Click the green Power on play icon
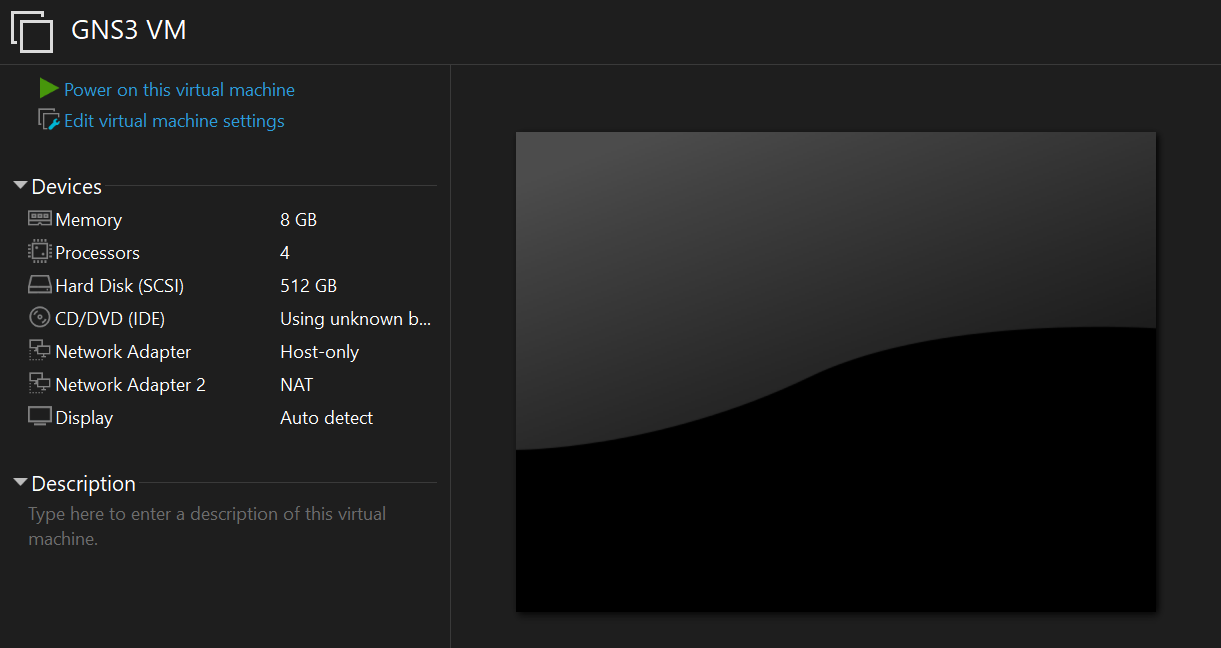1221x648 pixels. (x=49, y=89)
